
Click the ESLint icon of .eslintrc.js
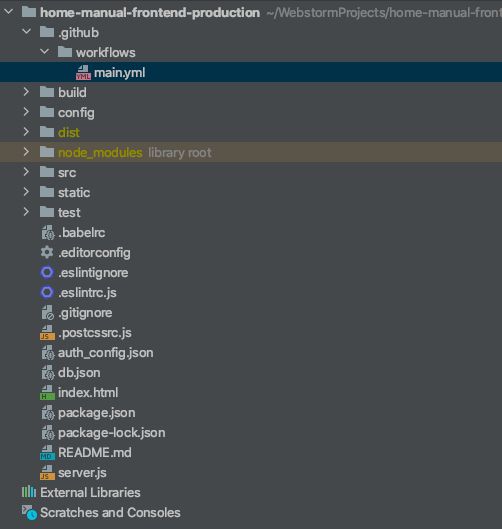pyautogui.click(x=47, y=292)
